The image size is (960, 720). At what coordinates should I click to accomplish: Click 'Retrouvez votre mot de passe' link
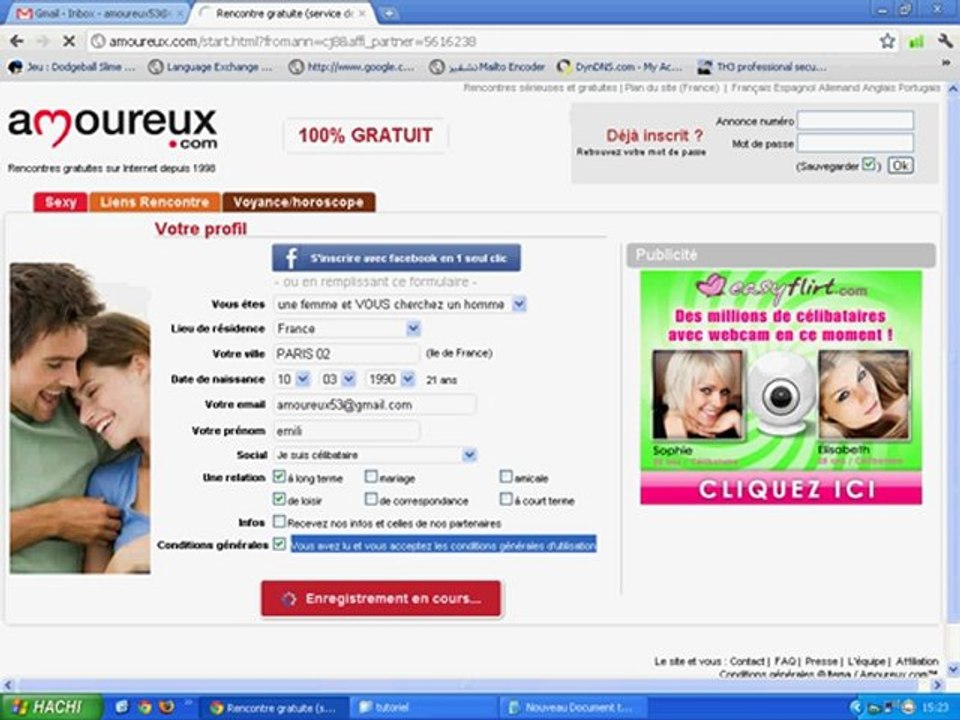(641, 152)
